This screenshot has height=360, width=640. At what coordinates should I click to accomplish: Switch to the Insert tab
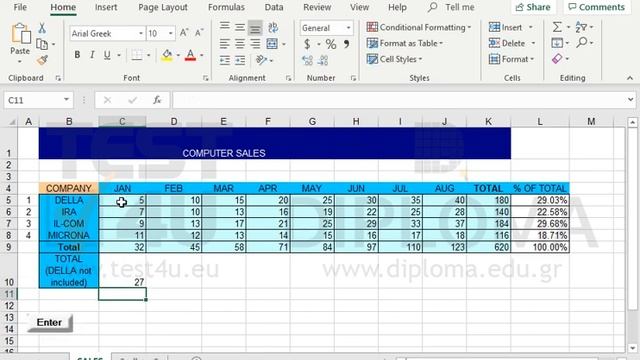pos(106,7)
